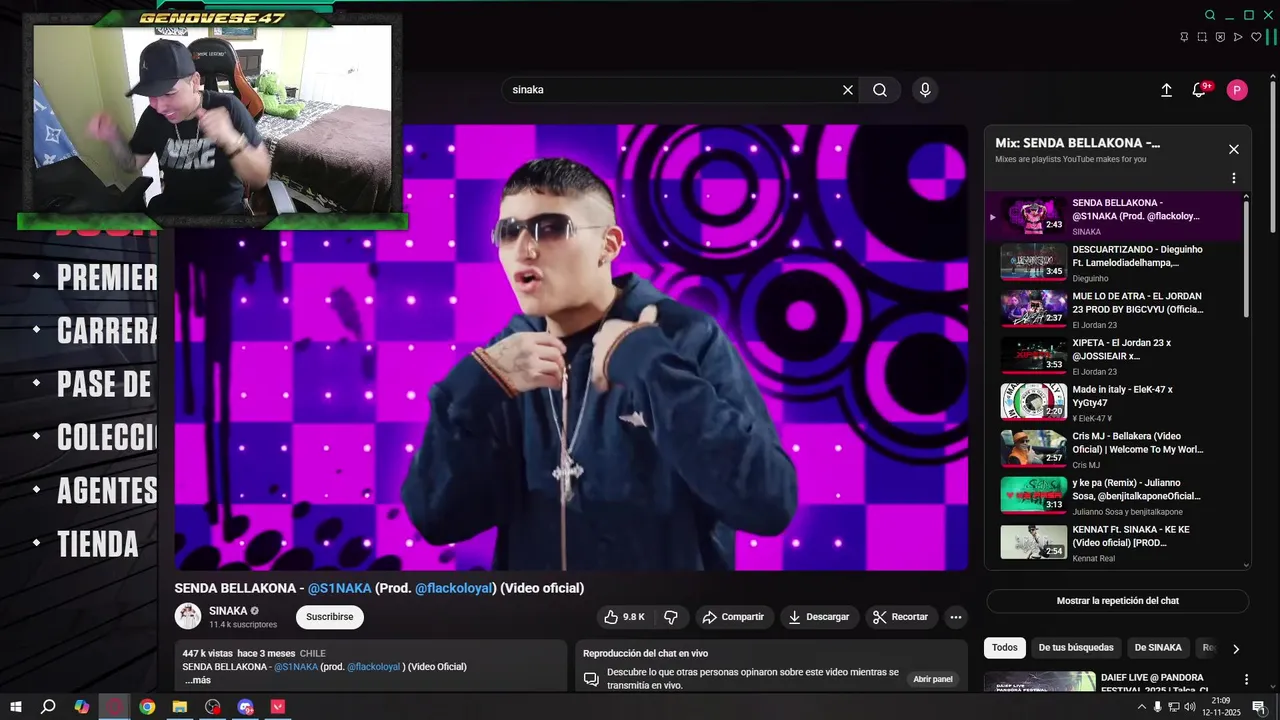1280x720 pixels.
Task: Show more filter chips with right arrow
Action: [1236, 649]
